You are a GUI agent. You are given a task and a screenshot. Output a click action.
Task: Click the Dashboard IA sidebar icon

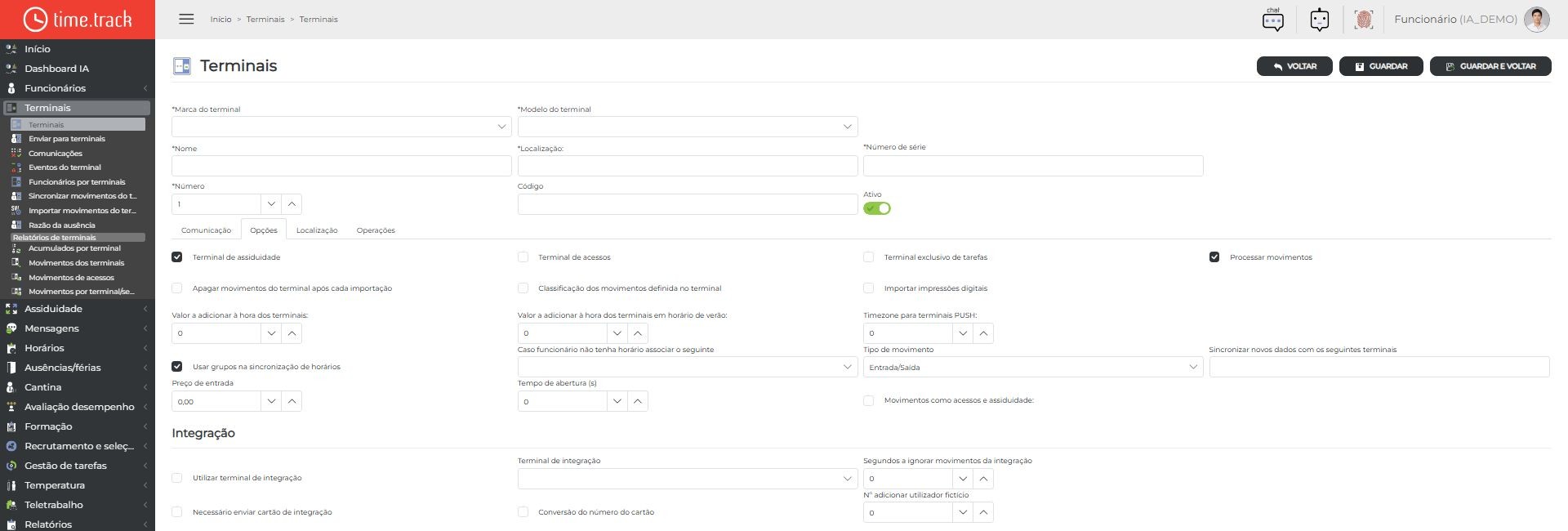(x=11, y=69)
